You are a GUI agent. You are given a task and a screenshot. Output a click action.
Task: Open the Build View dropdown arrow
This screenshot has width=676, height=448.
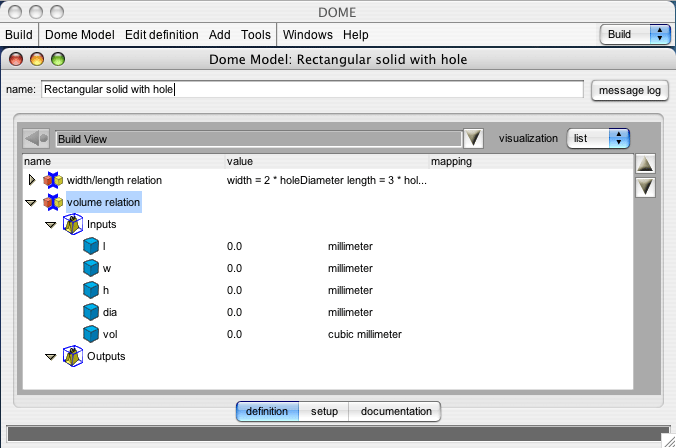click(x=473, y=138)
